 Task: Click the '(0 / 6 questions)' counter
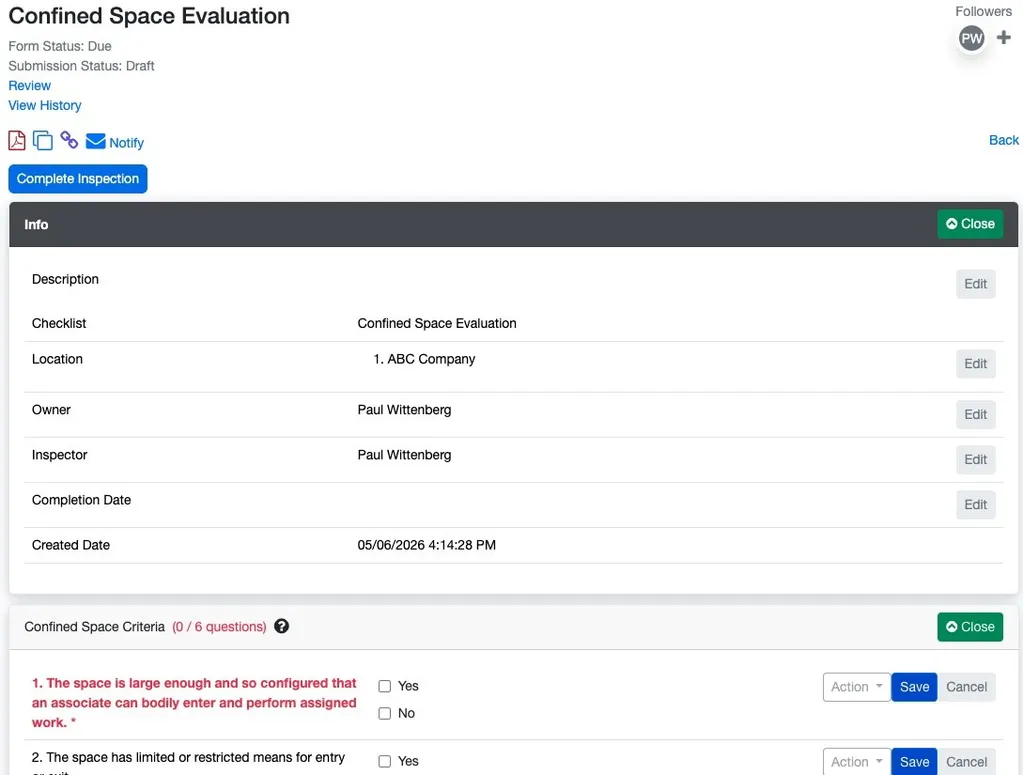219,627
